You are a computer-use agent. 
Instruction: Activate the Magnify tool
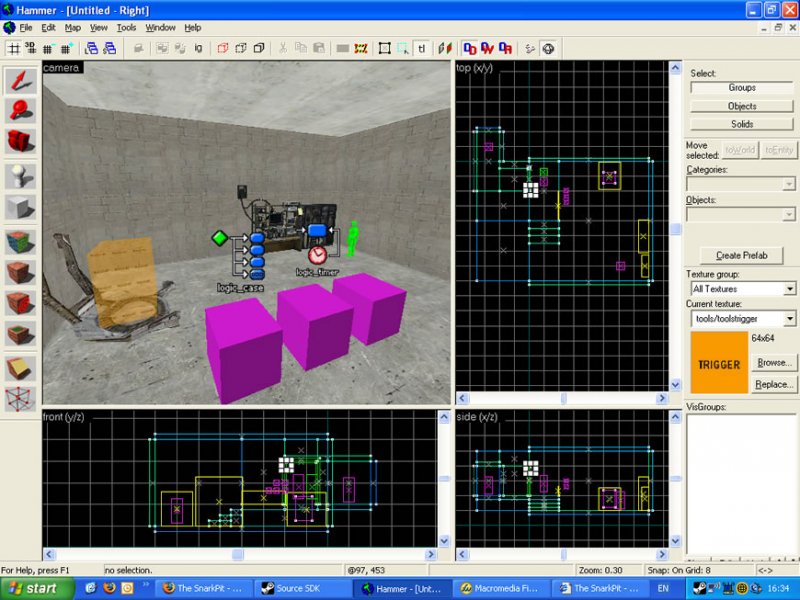coord(20,110)
